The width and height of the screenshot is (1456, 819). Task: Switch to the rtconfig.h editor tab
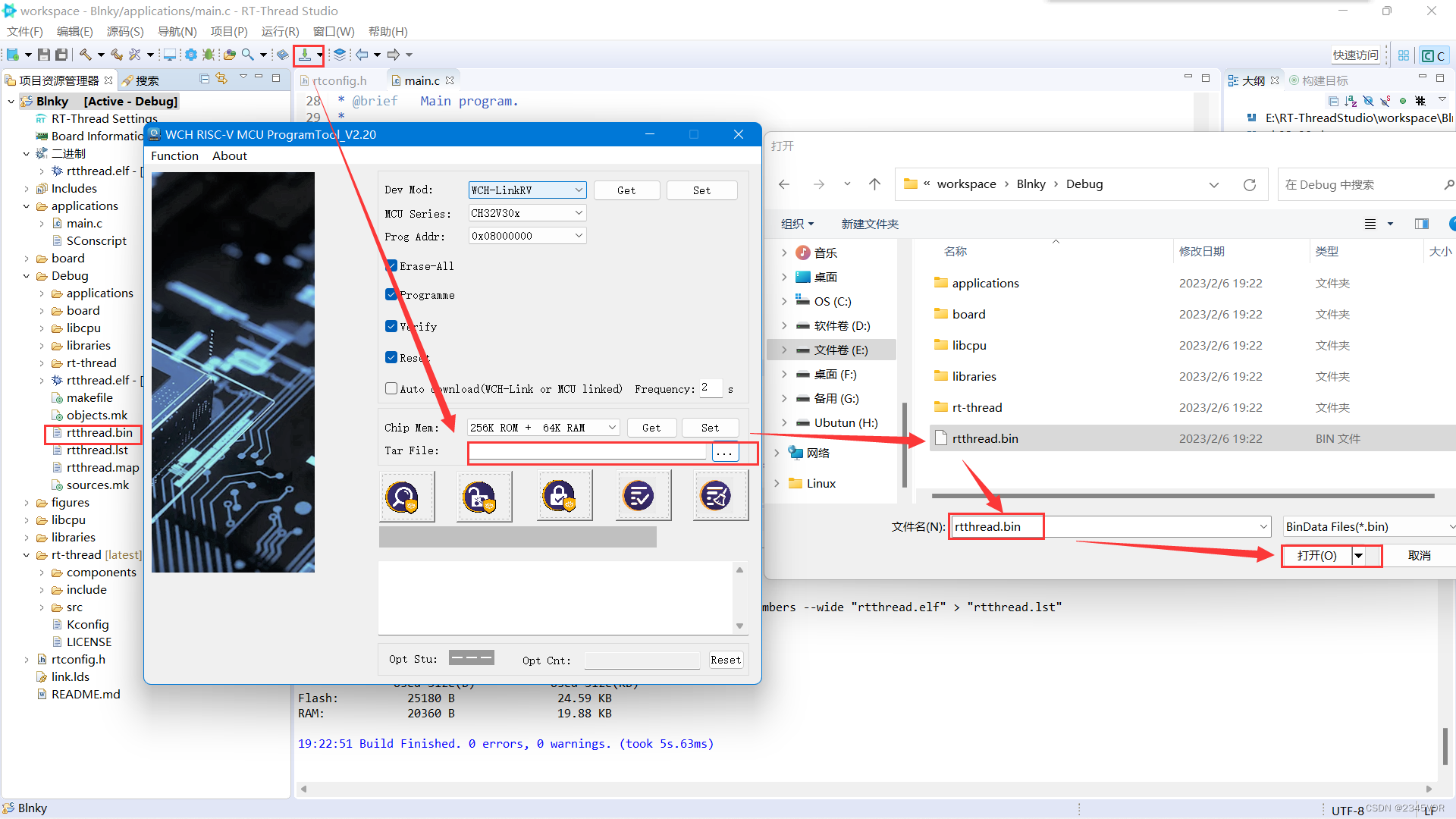click(x=338, y=80)
